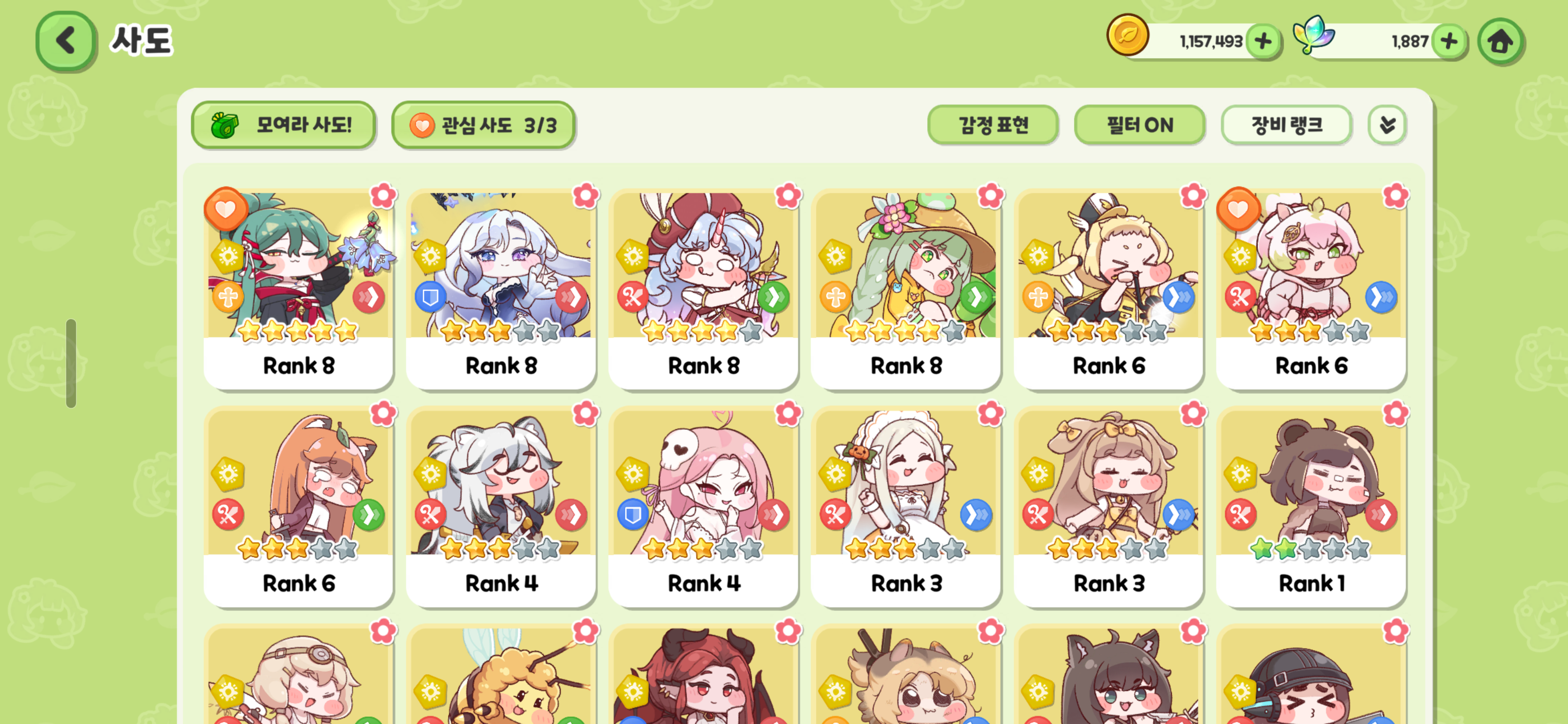1568x724 pixels.
Task: Add crystals with the plus beside 1,887
Action: pyautogui.click(x=1449, y=41)
